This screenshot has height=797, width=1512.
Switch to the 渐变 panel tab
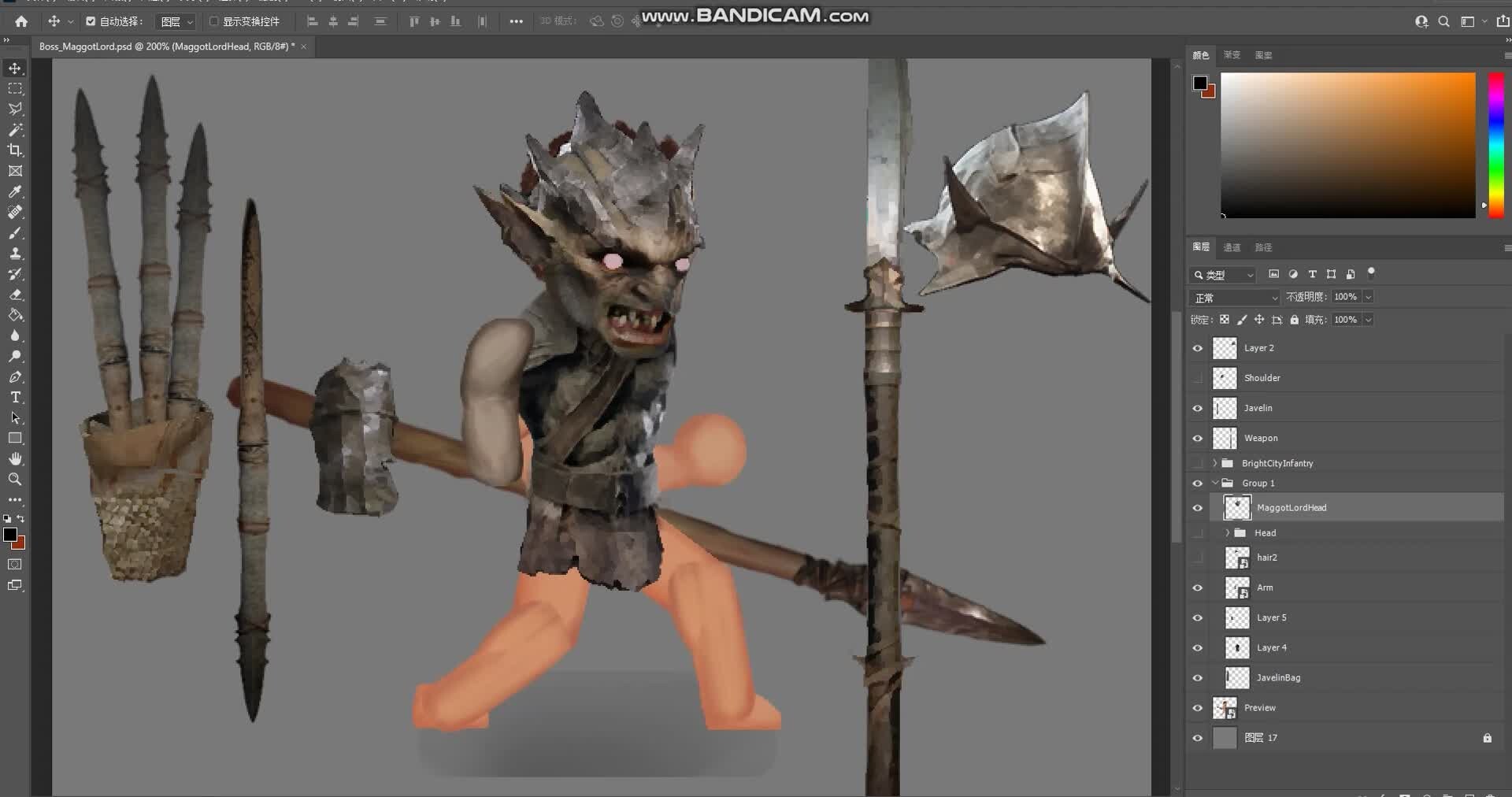1232,55
